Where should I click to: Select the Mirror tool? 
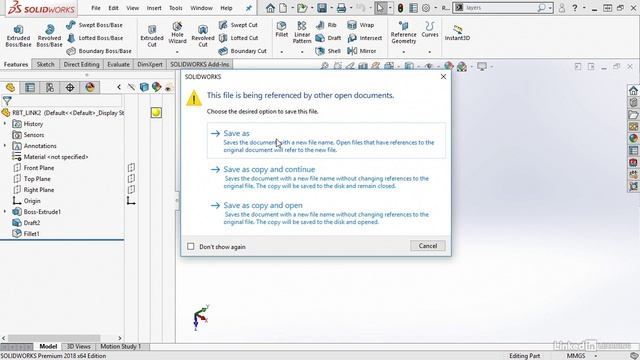pos(362,51)
